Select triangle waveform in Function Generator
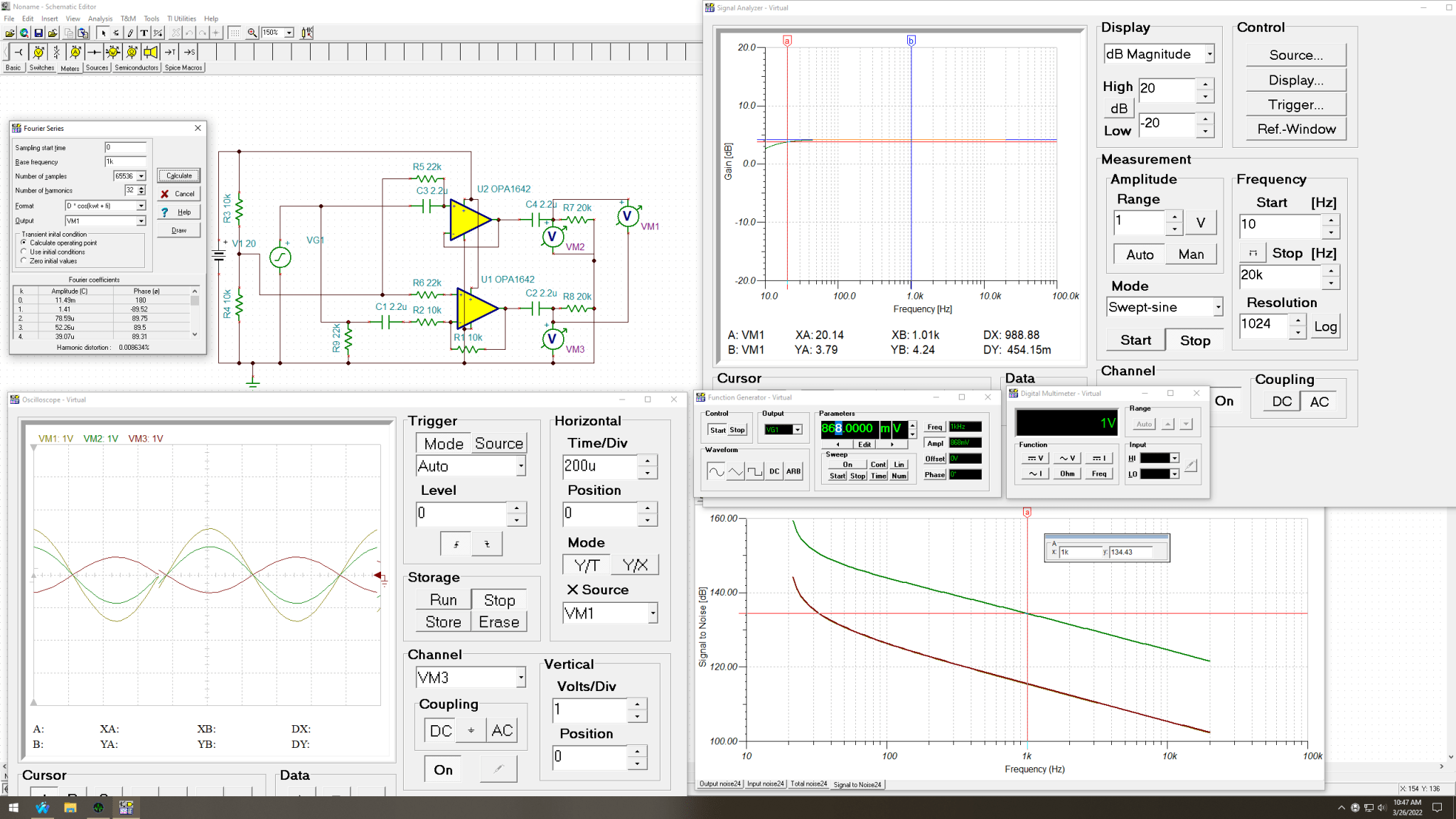Screen dimensions: 1456x819 (736, 471)
